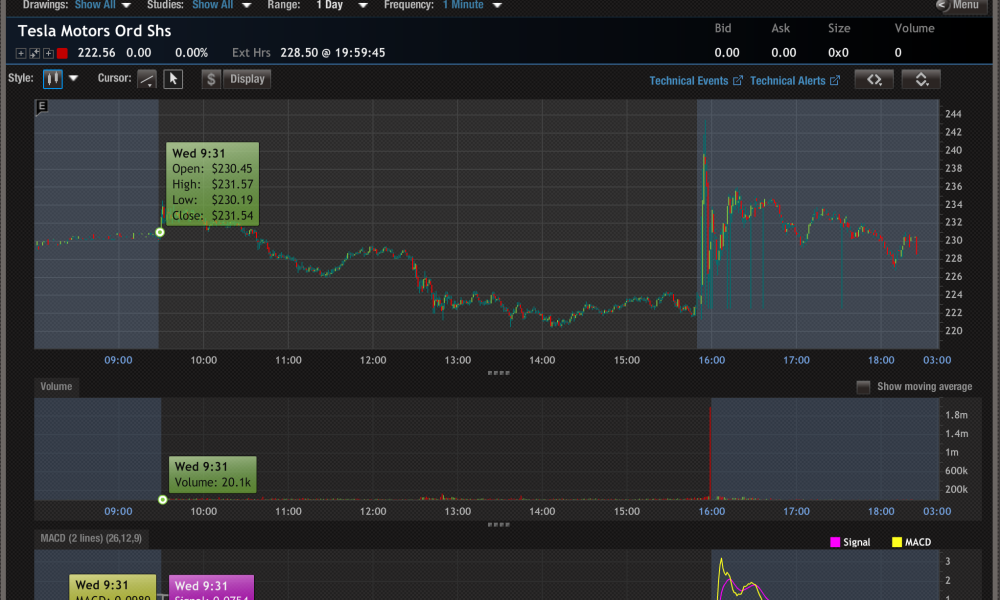
Task: Click the vertical chart expand arrows icon
Action: [920, 80]
